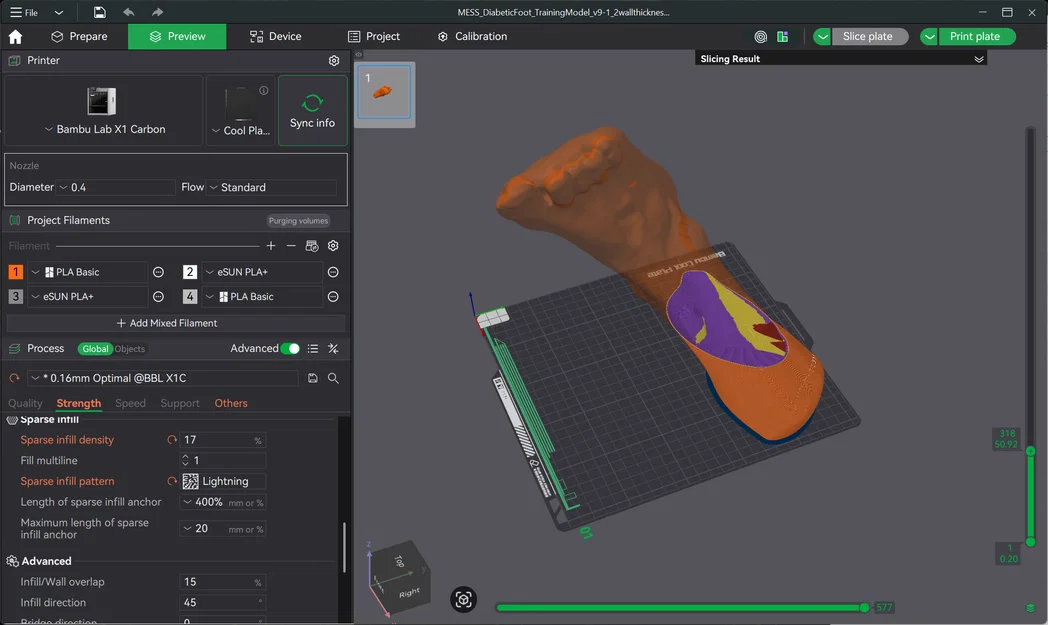1048x625 pixels.
Task: Open the 0.16mm Optimal @BBL X1C preset dropdown
Action: coord(162,378)
